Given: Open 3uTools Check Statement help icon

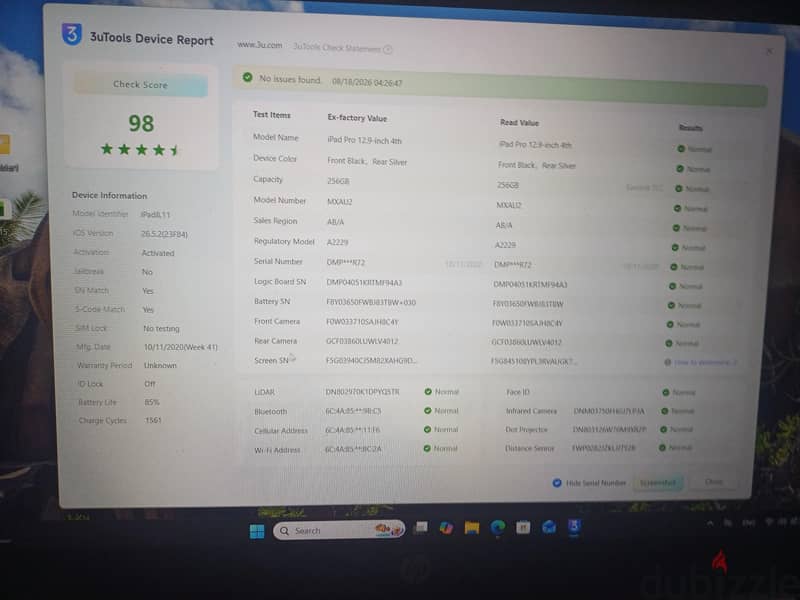Looking at the screenshot, I should pyautogui.click(x=388, y=49).
